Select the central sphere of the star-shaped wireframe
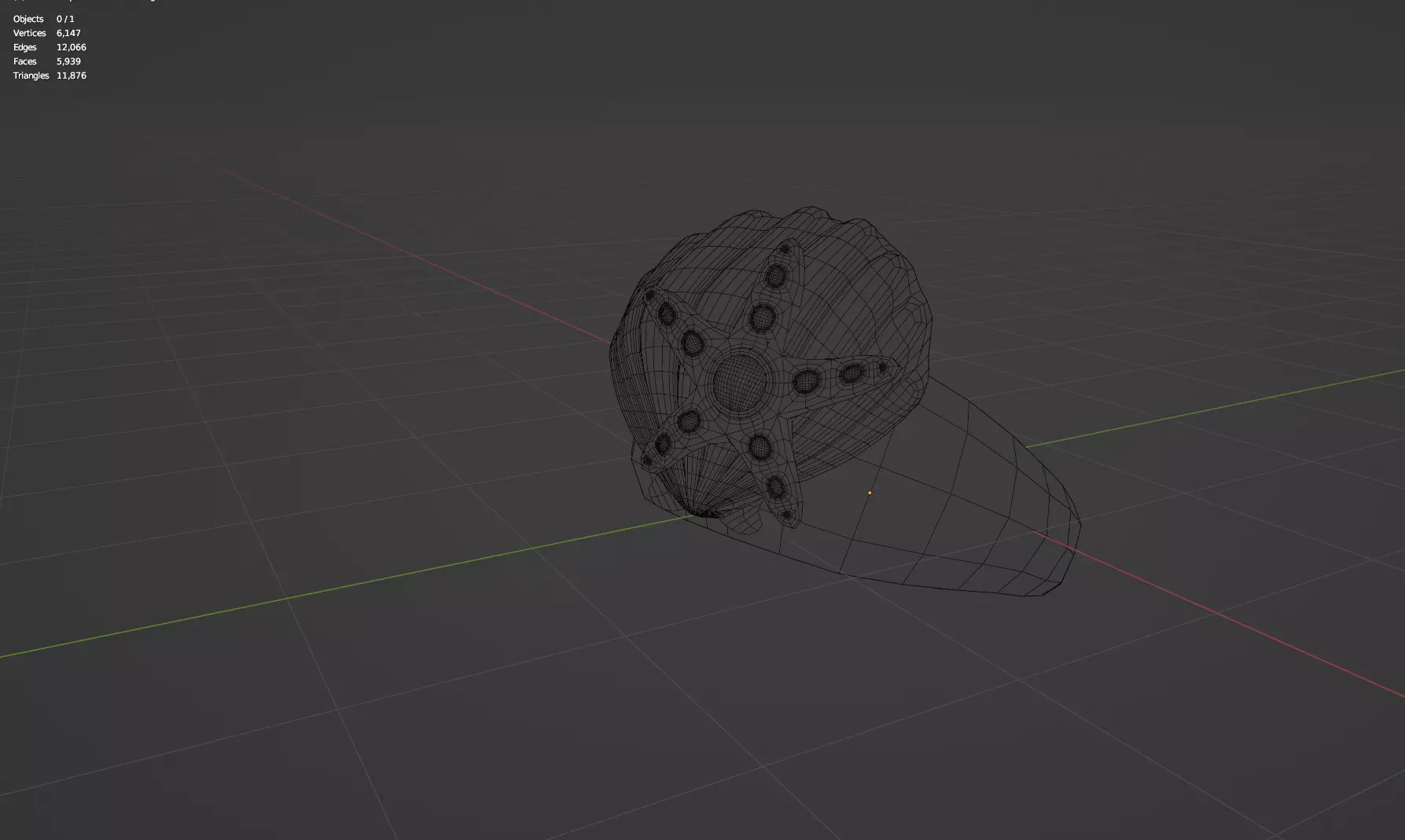Screen dimensions: 1405x840 [739, 383]
